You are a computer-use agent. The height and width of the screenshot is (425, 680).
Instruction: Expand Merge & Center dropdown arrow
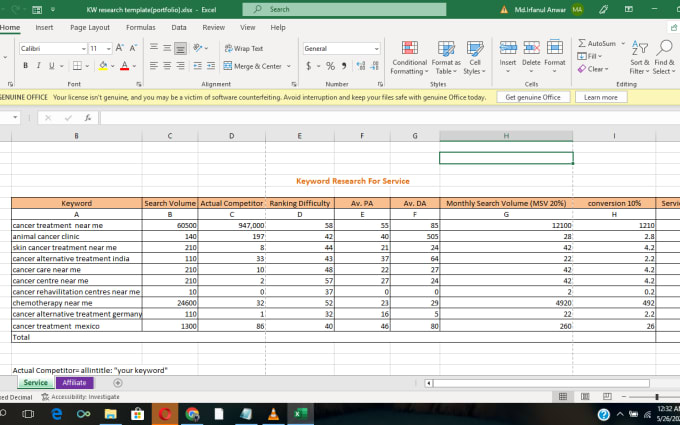click(289, 66)
